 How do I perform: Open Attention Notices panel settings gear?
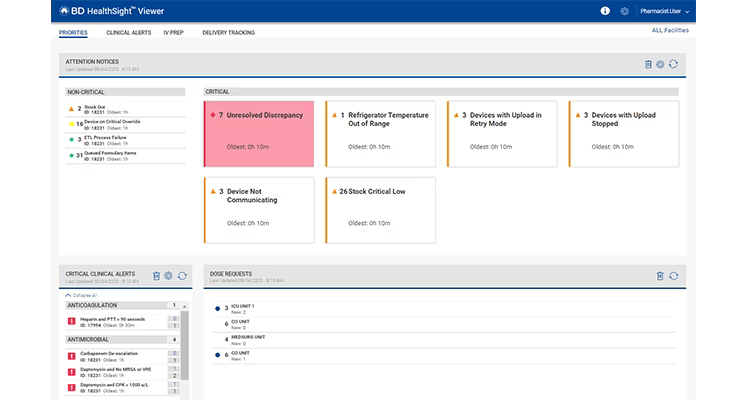[x=660, y=64]
